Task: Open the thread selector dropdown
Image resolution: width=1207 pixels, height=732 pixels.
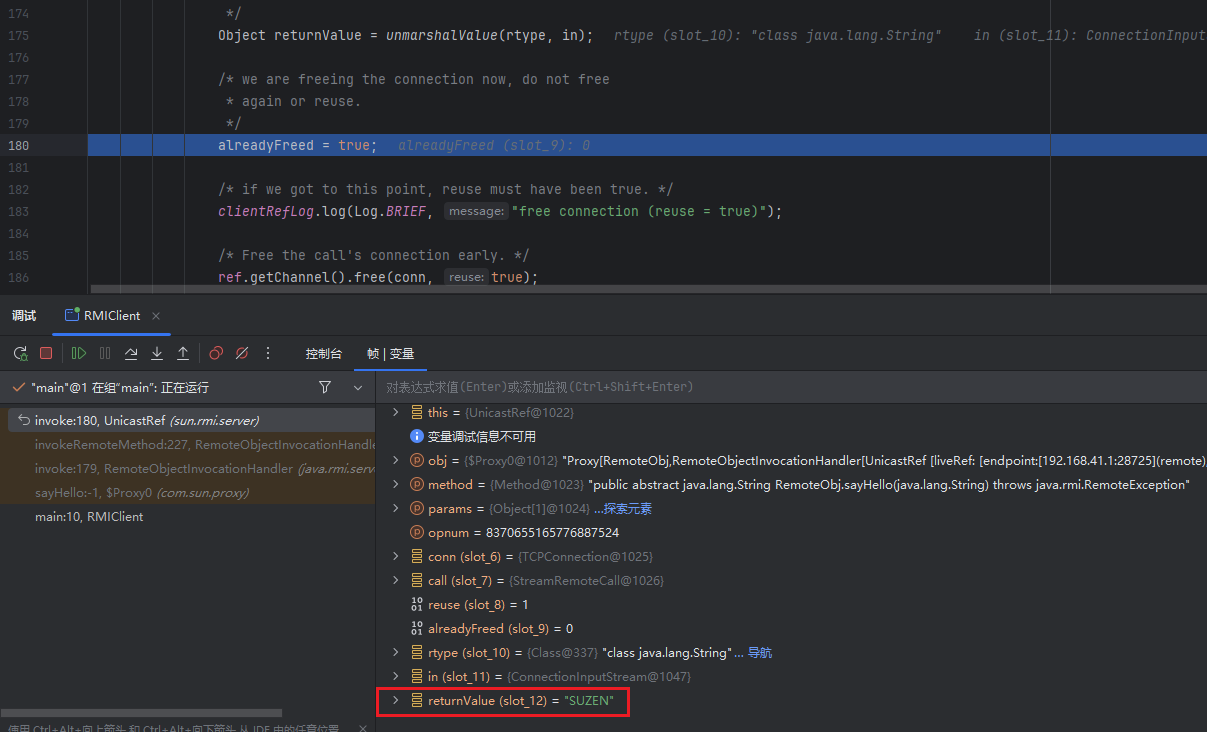Action: pos(358,387)
